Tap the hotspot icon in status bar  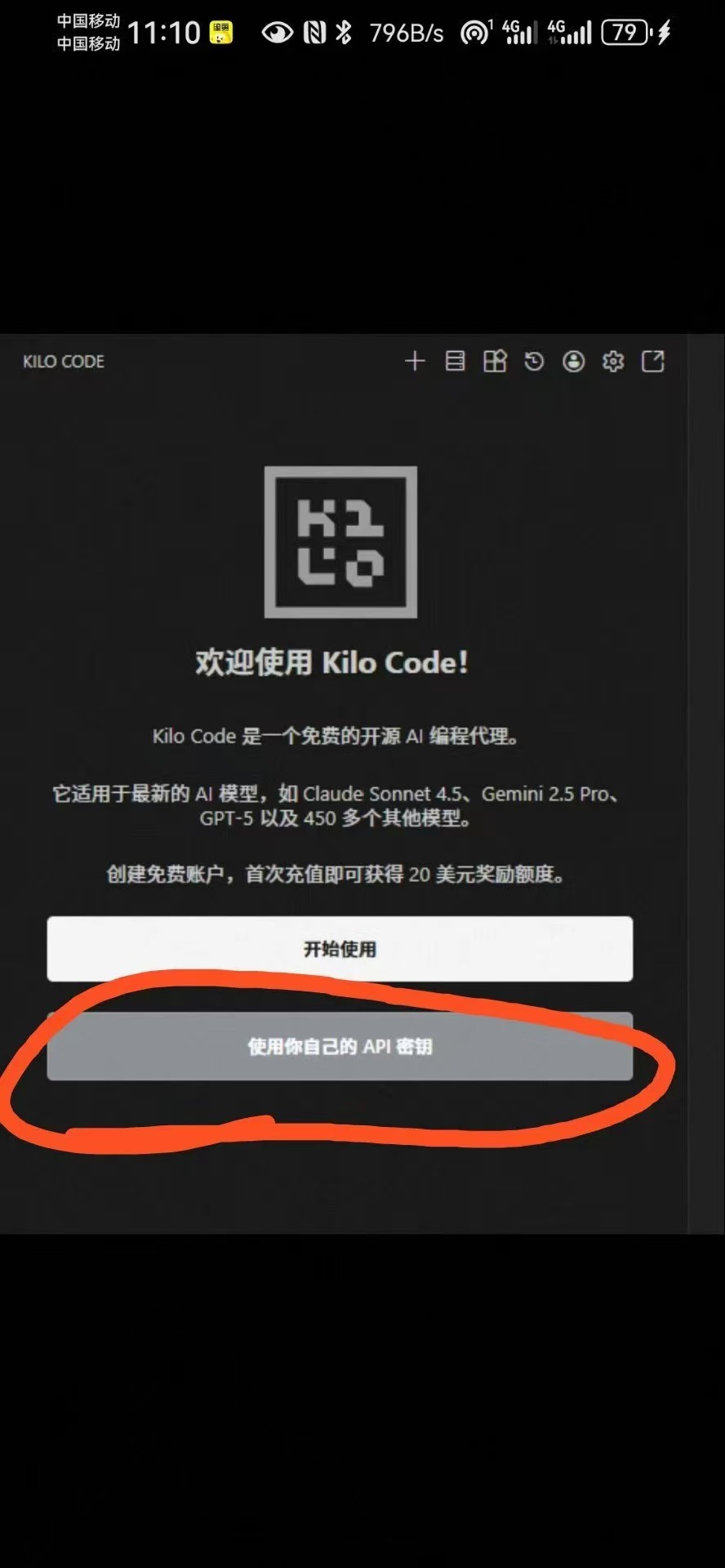pos(475,33)
